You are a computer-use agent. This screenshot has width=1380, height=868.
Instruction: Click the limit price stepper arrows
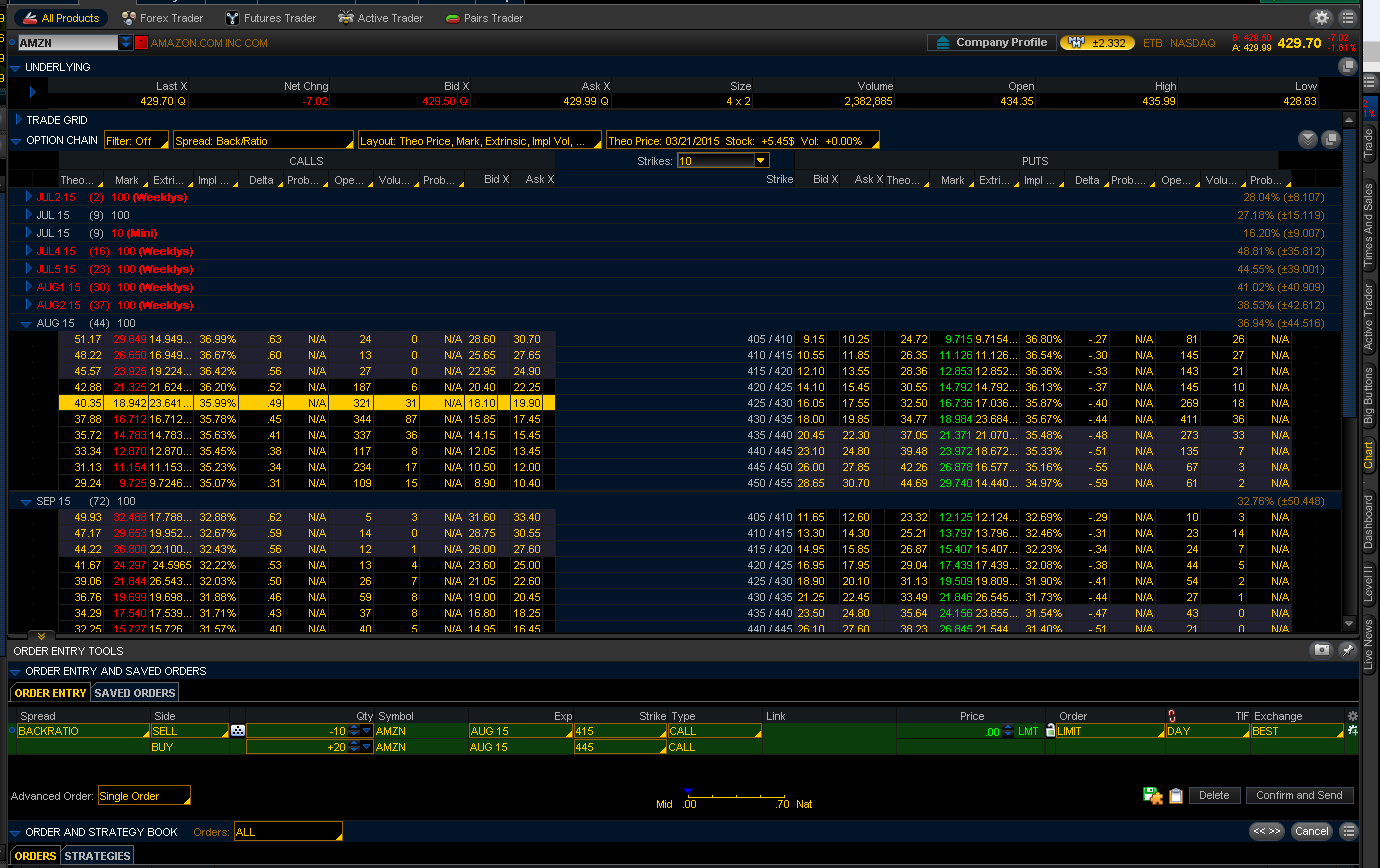pos(1008,731)
